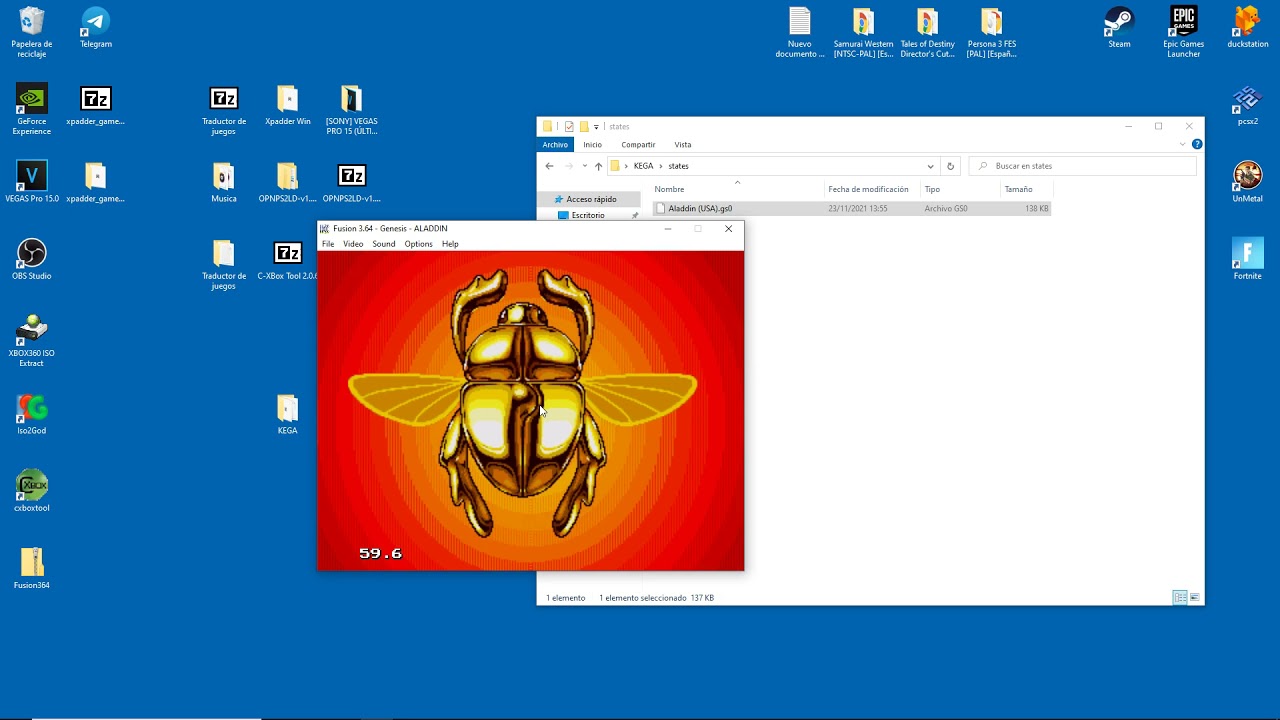The width and height of the screenshot is (1280, 720).
Task: Open the Sound menu in Fusion
Action: (x=384, y=244)
